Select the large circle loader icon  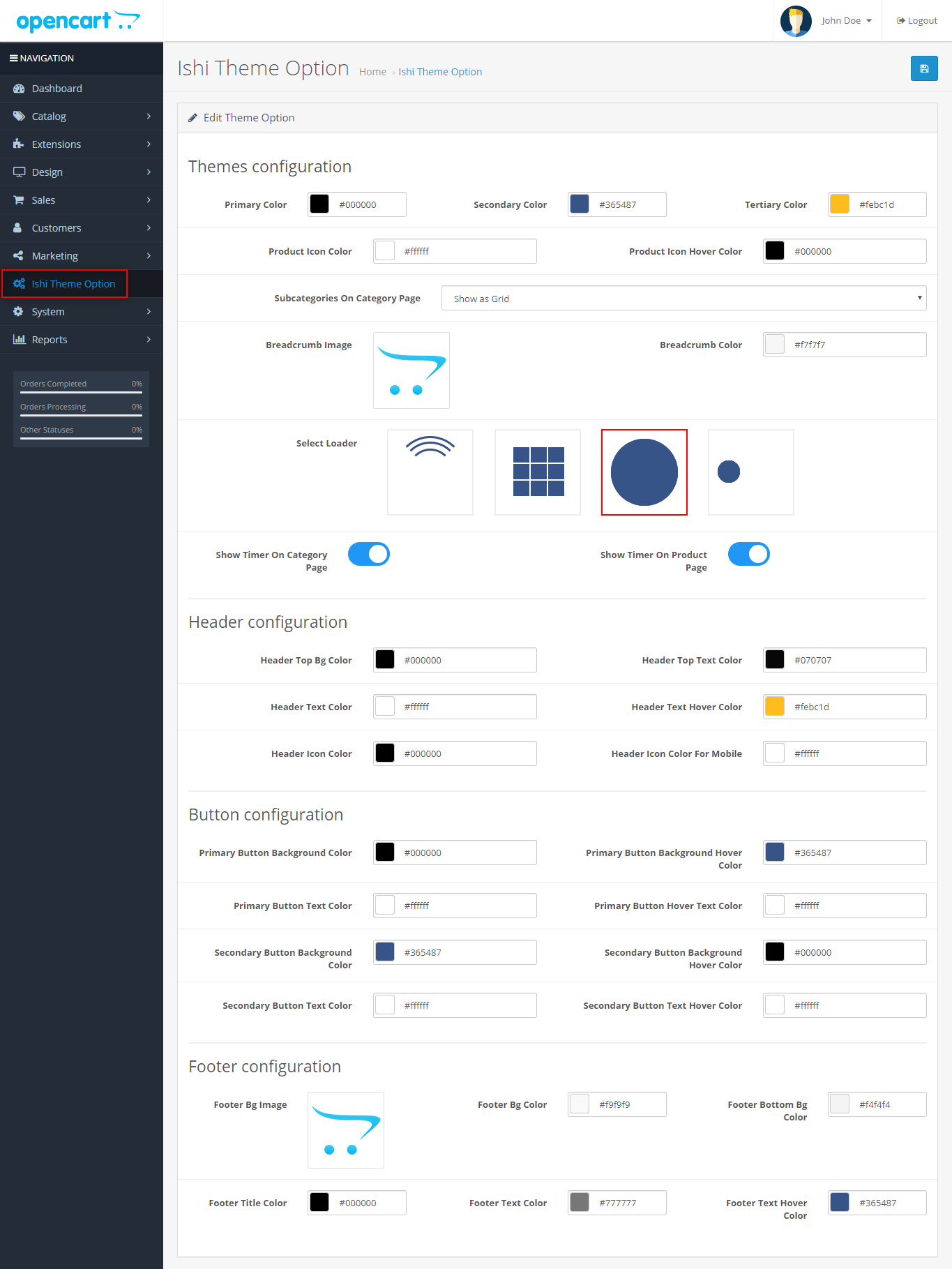click(x=644, y=472)
